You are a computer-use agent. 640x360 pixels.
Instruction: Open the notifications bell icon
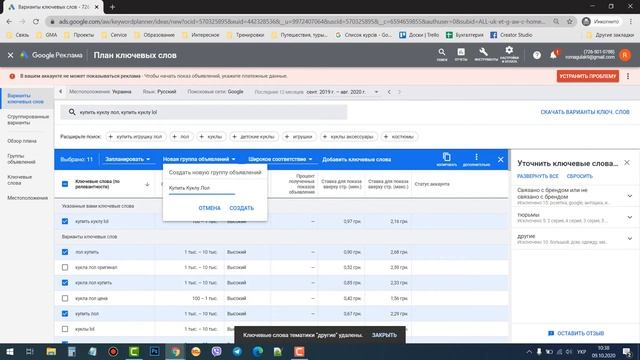[553, 55]
